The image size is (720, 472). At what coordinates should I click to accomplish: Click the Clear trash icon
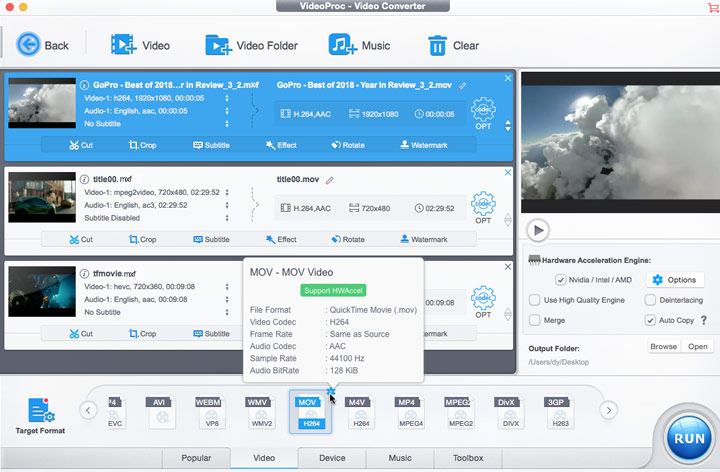point(437,45)
